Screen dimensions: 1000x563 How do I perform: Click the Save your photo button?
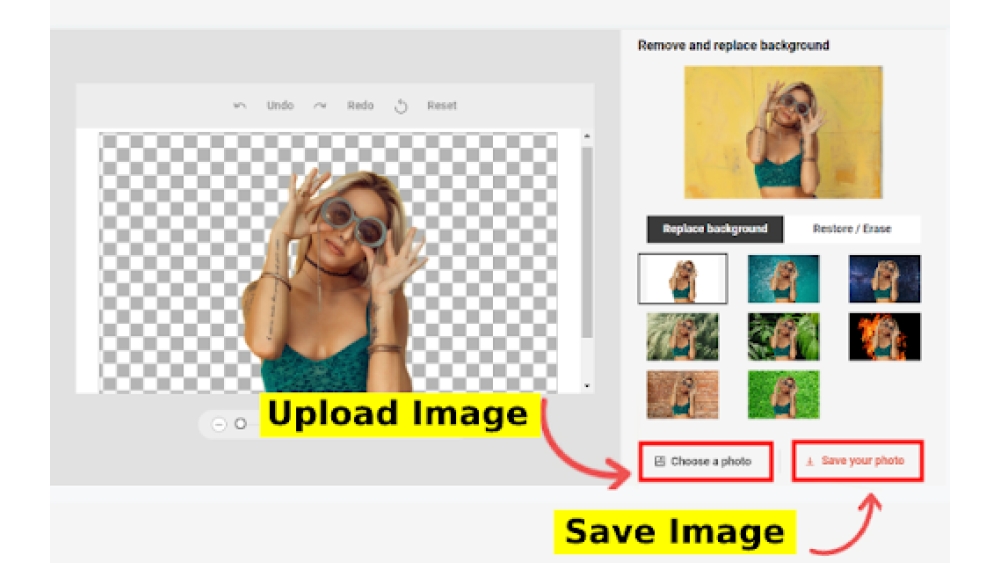pyautogui.click(x=858, y=460)
